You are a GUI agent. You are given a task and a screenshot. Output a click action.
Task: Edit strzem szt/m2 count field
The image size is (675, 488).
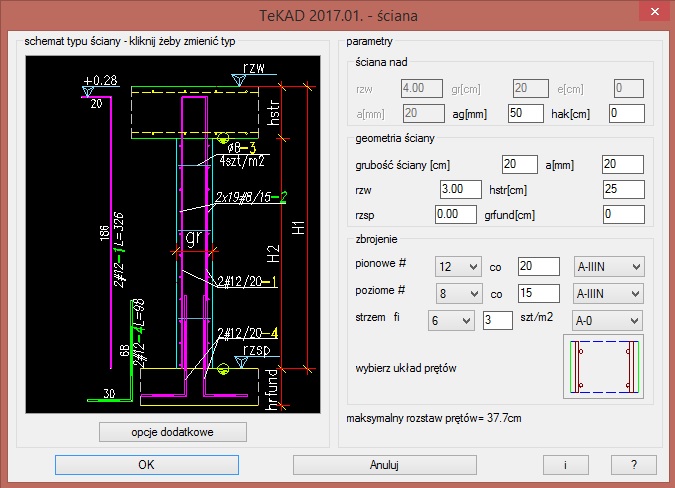(498, 321)
